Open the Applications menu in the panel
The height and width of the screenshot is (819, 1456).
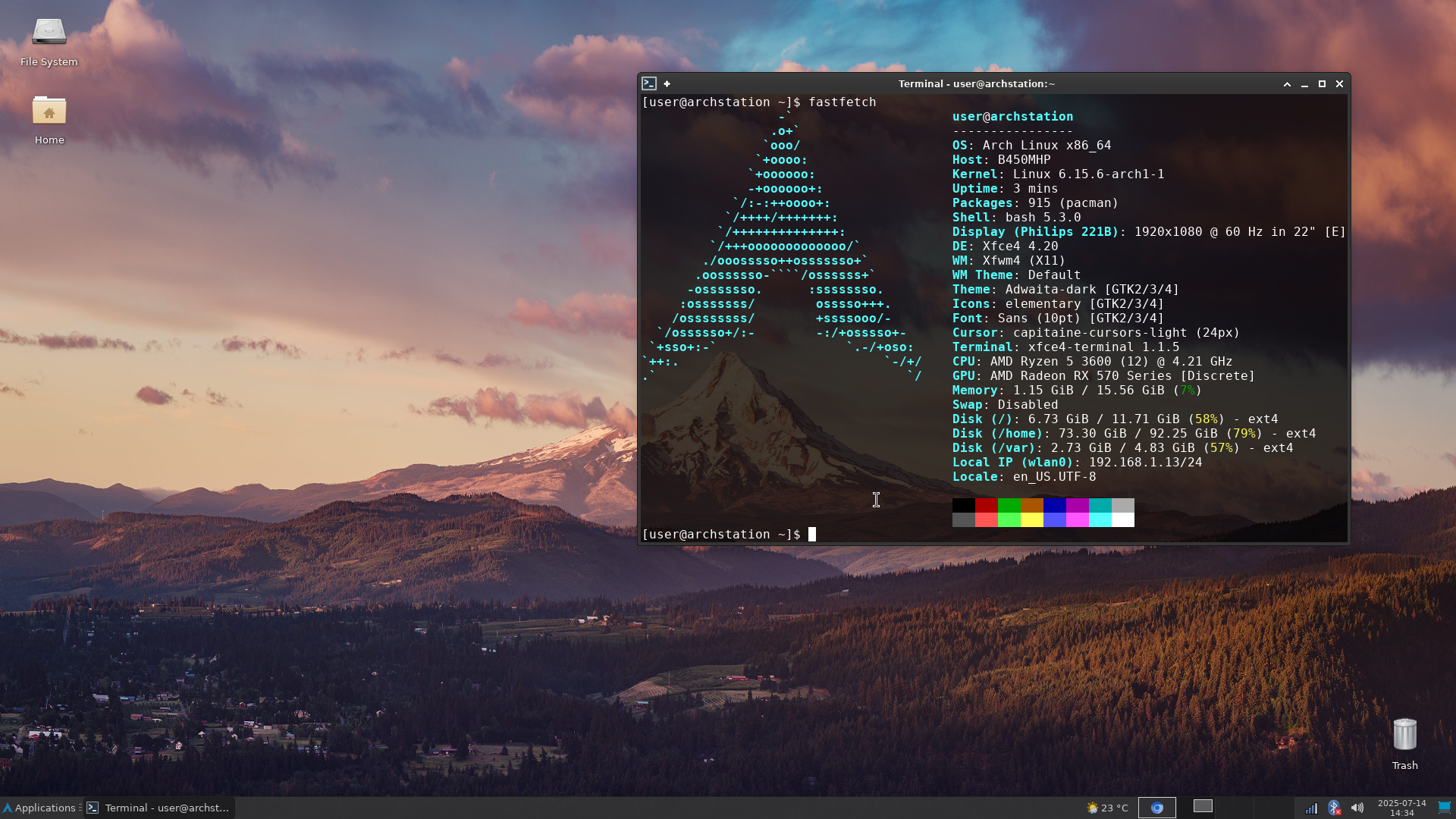[x=39, y=808]
